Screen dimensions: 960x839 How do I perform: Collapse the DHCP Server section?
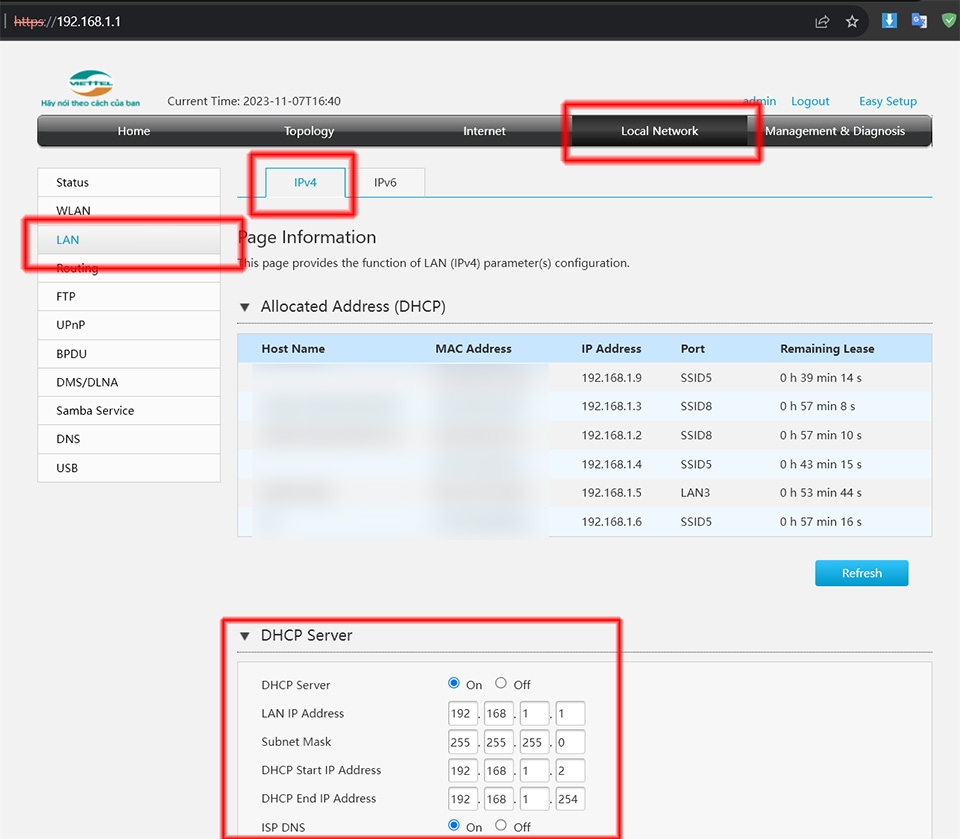245,636
